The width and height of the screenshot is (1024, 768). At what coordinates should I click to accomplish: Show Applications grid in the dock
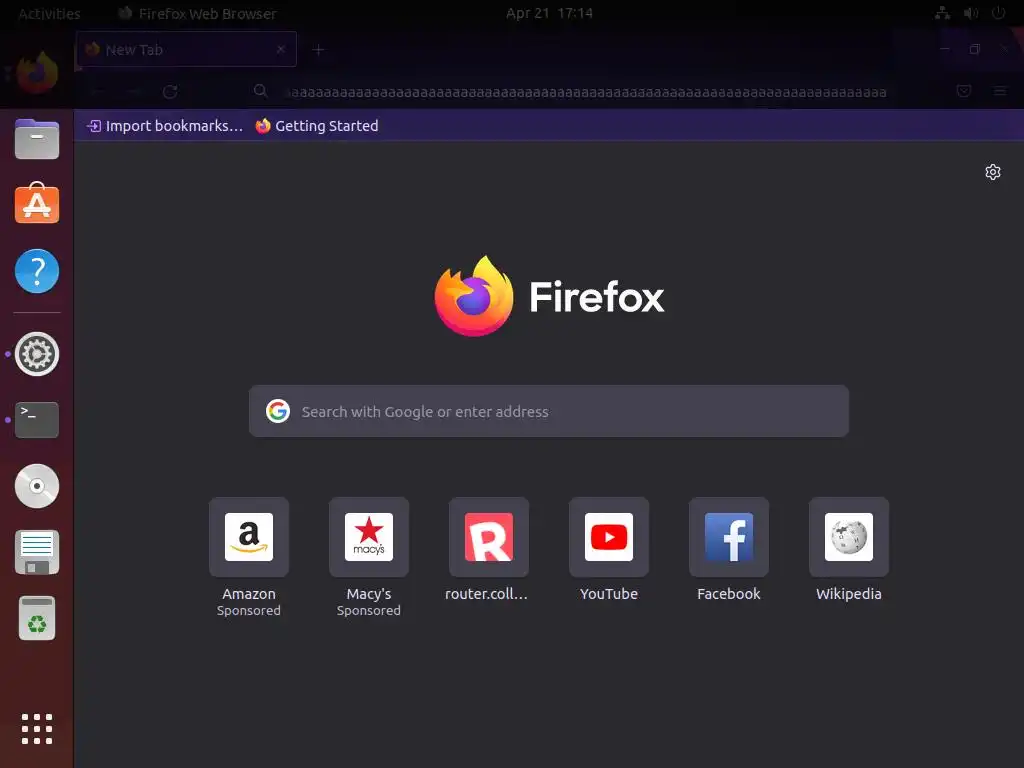(x=37, y=729)
